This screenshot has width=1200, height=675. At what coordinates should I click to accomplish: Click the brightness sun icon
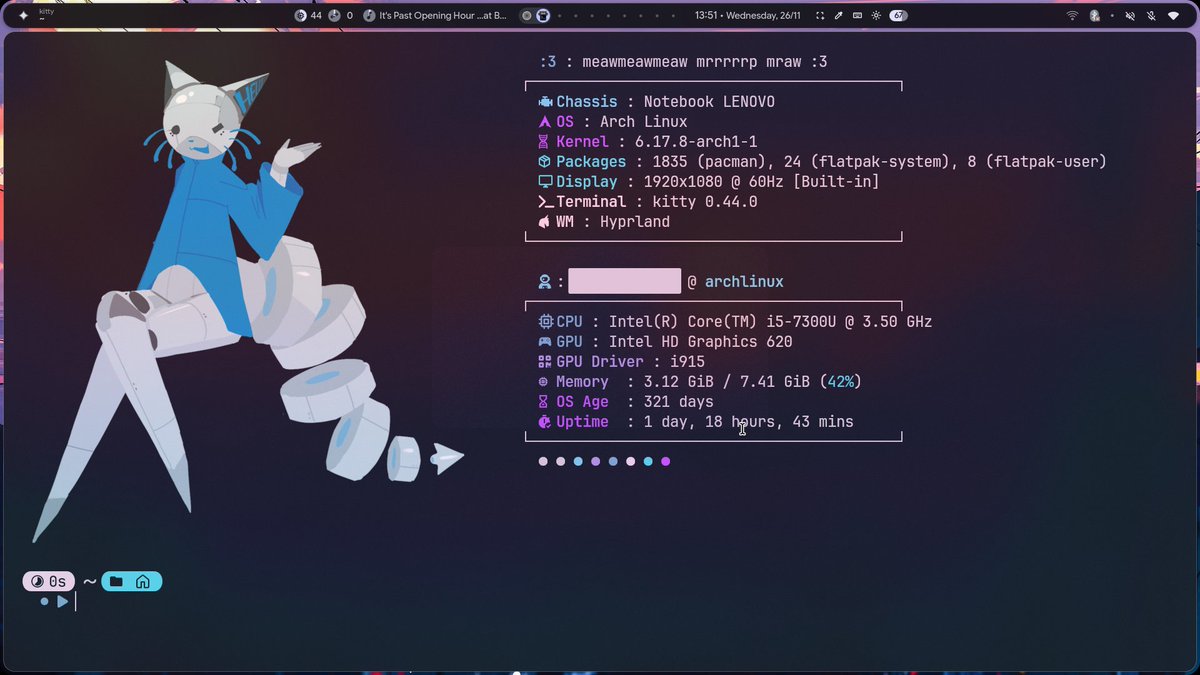(876, 16)
